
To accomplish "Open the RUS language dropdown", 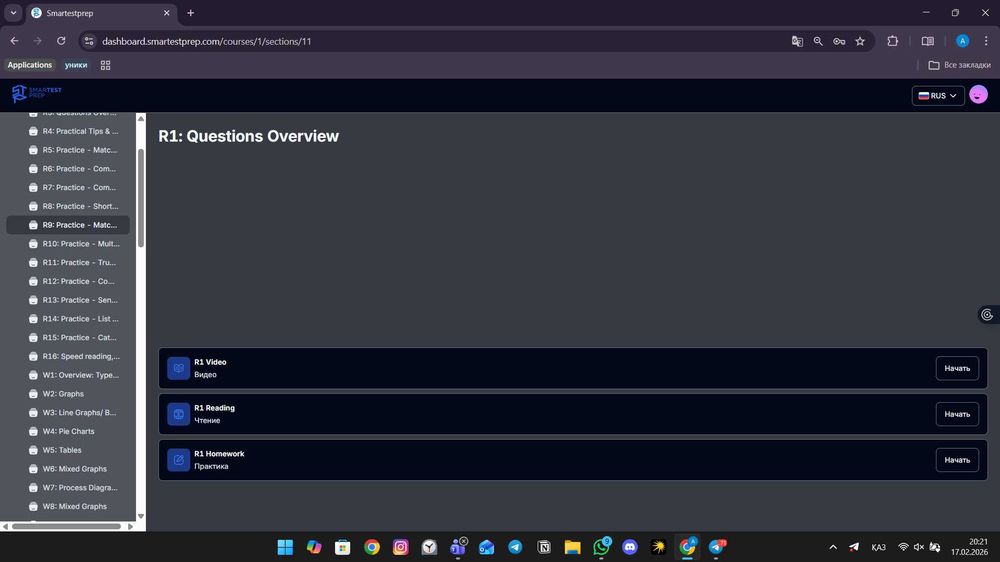I will point(938,96).
